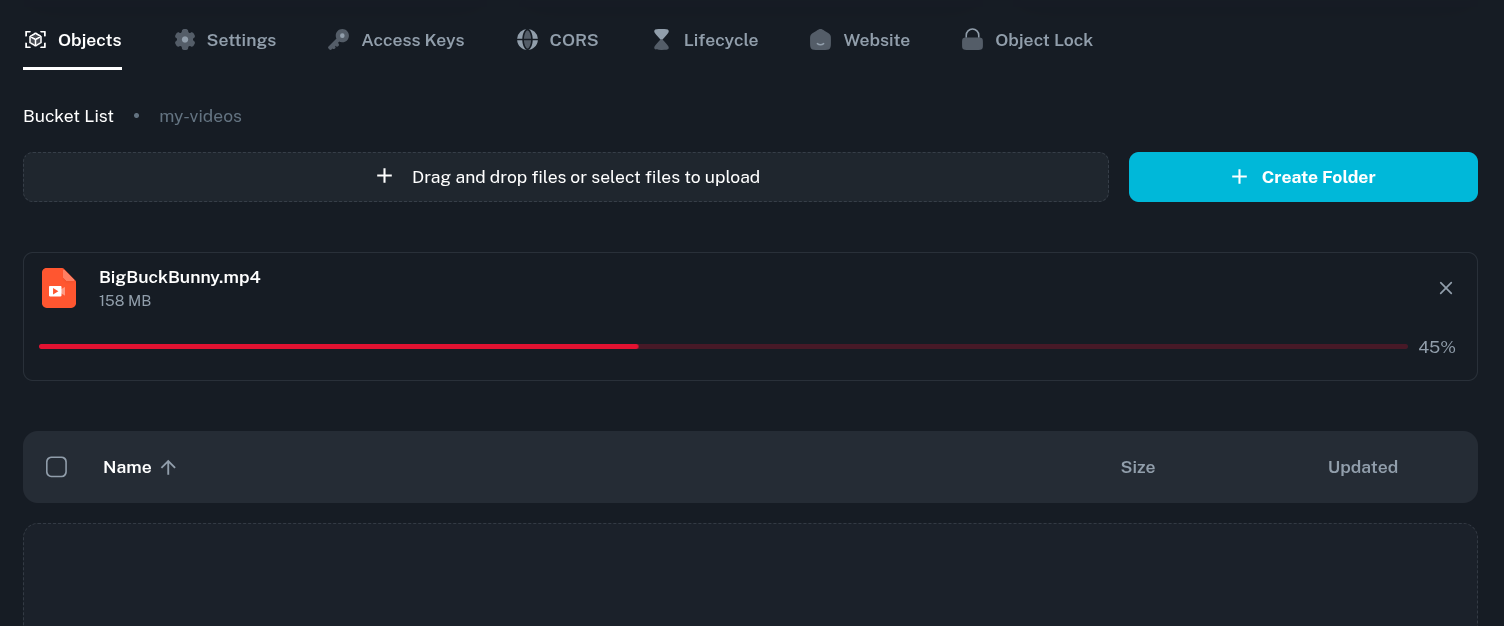Open the CORS tab
Image resolution: width=1504 pixels, height=626 pixels.
click(573, 40)
